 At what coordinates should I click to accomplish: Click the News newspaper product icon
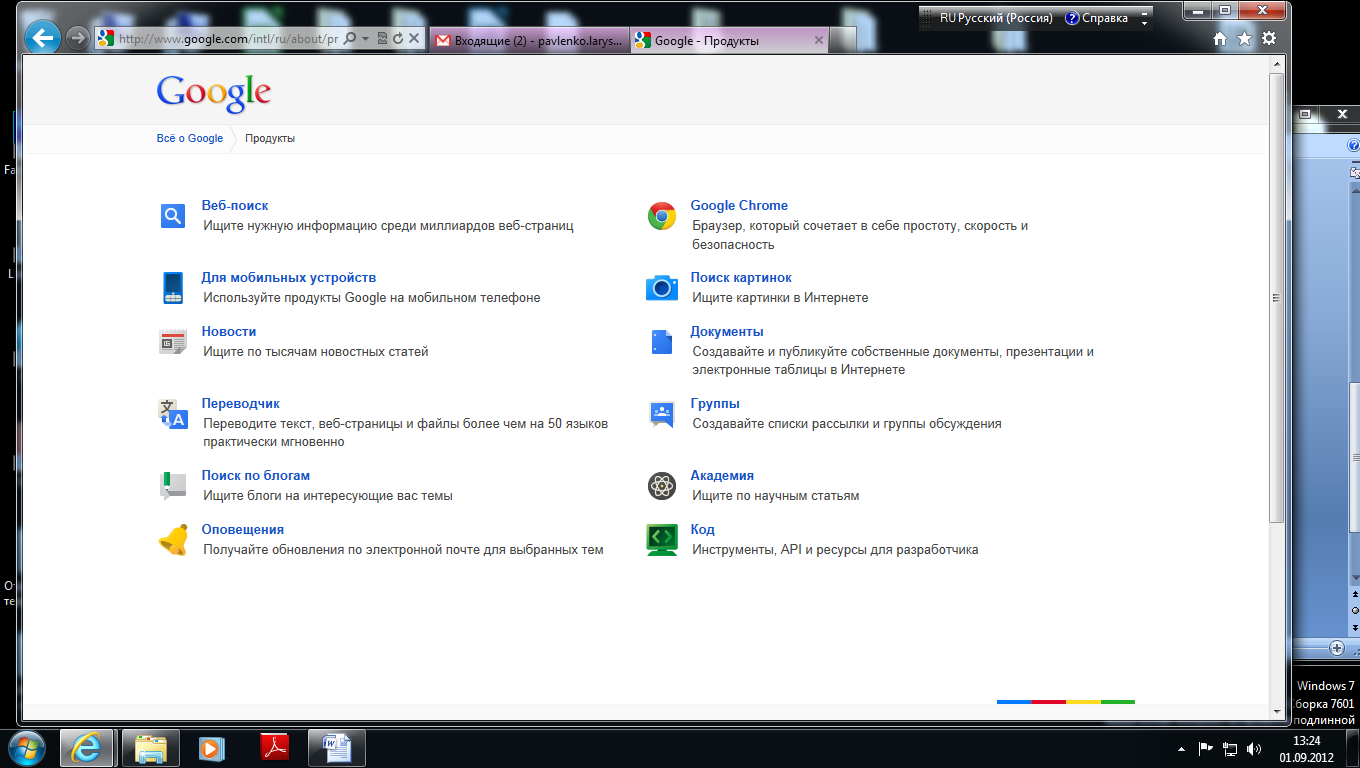[173, 341]
